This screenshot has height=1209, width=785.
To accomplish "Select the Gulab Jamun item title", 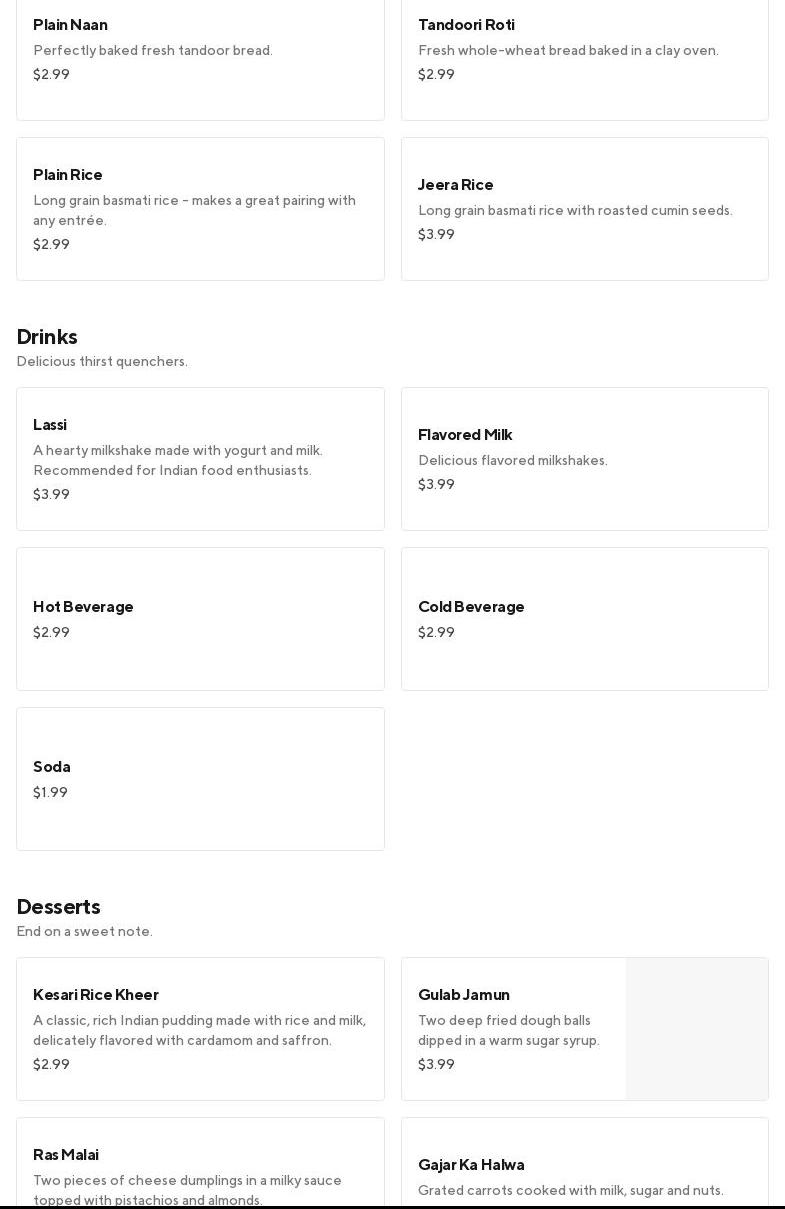I will [464, 995].
